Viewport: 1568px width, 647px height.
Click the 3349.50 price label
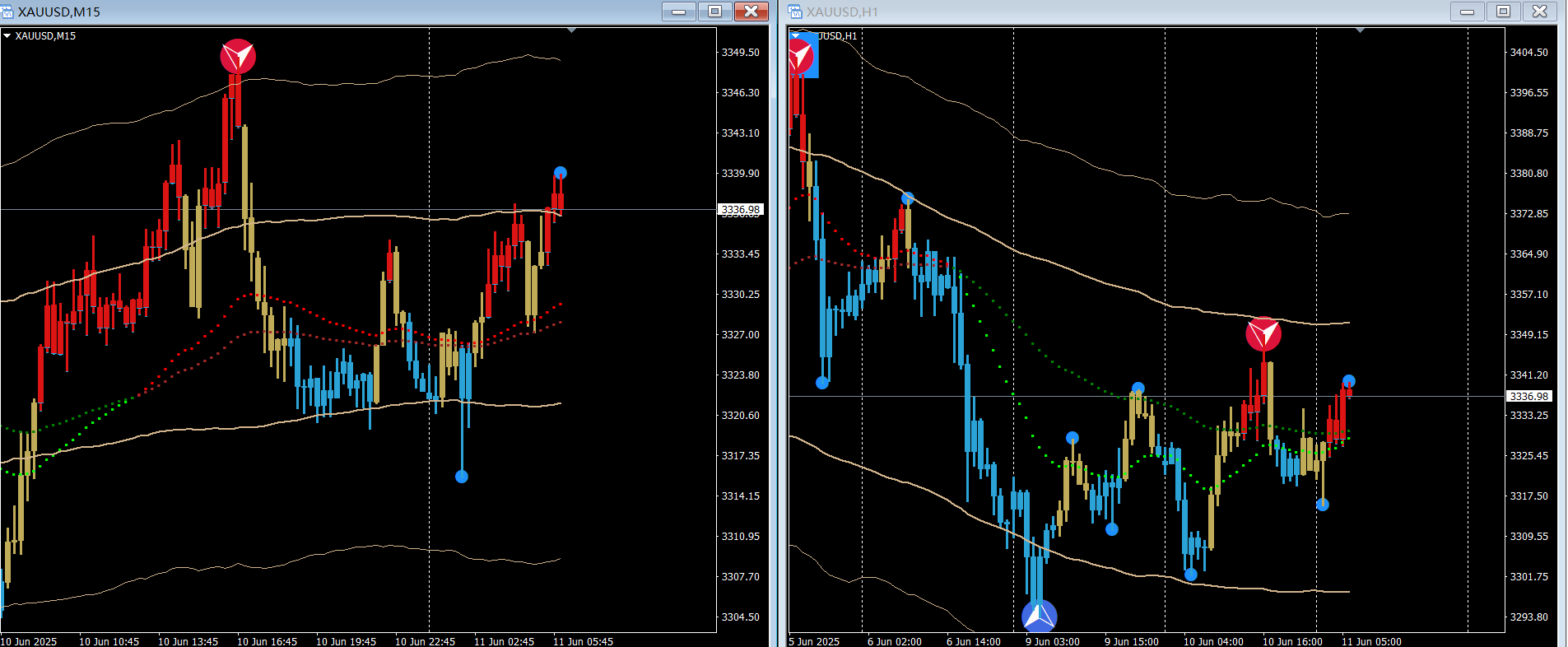tap(741, 52)
